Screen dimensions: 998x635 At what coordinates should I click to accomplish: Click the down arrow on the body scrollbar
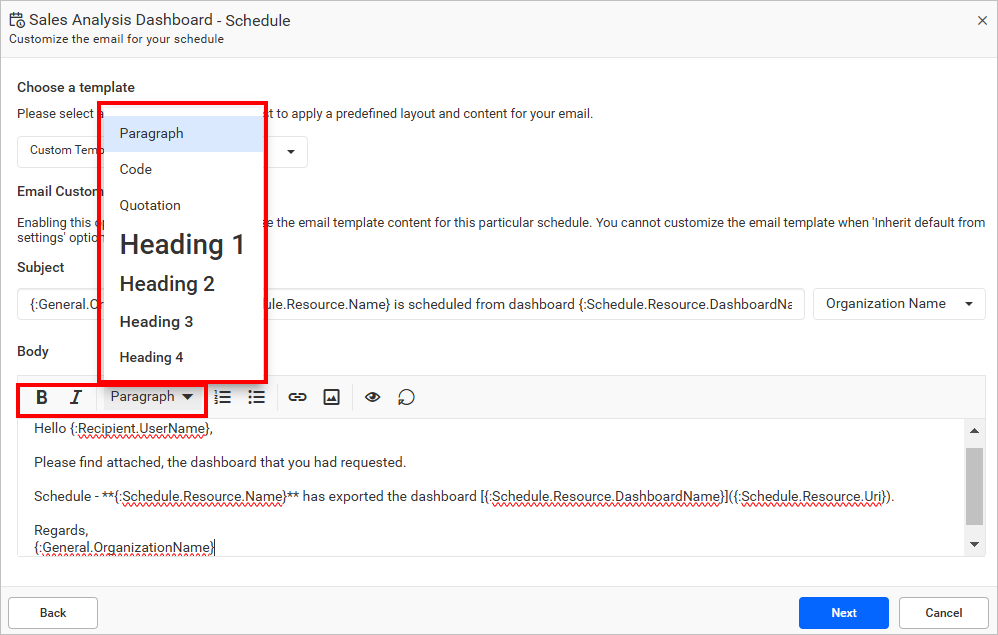click(974, 544)
